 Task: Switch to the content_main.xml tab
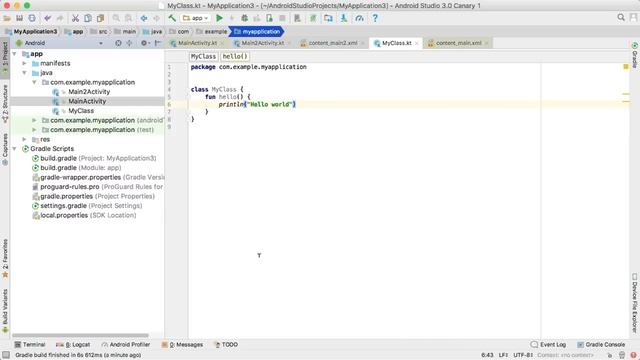(458, 43)
